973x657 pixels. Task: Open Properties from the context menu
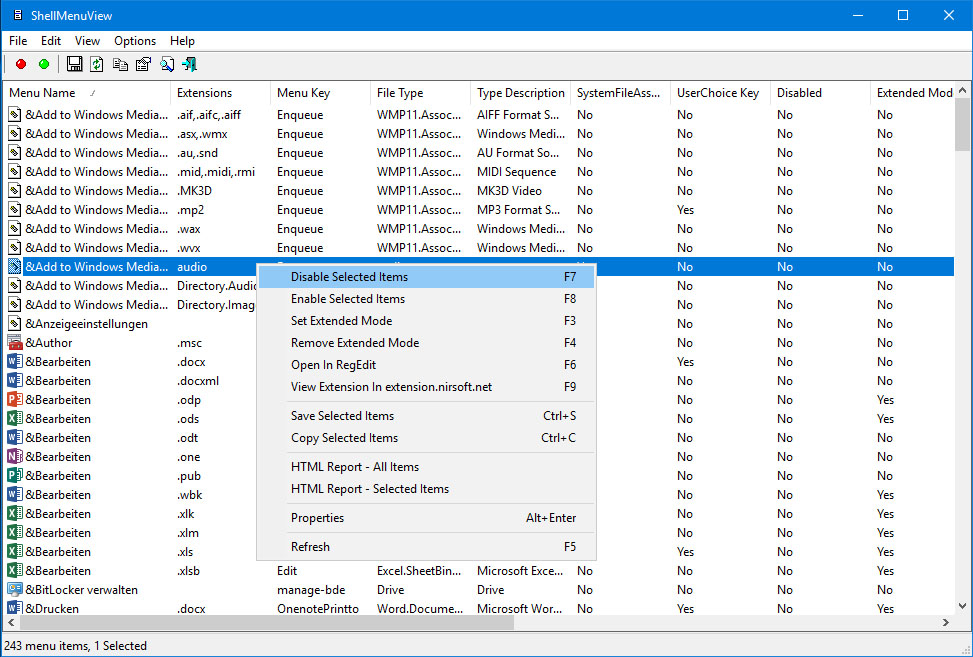(x=426, y=517)
